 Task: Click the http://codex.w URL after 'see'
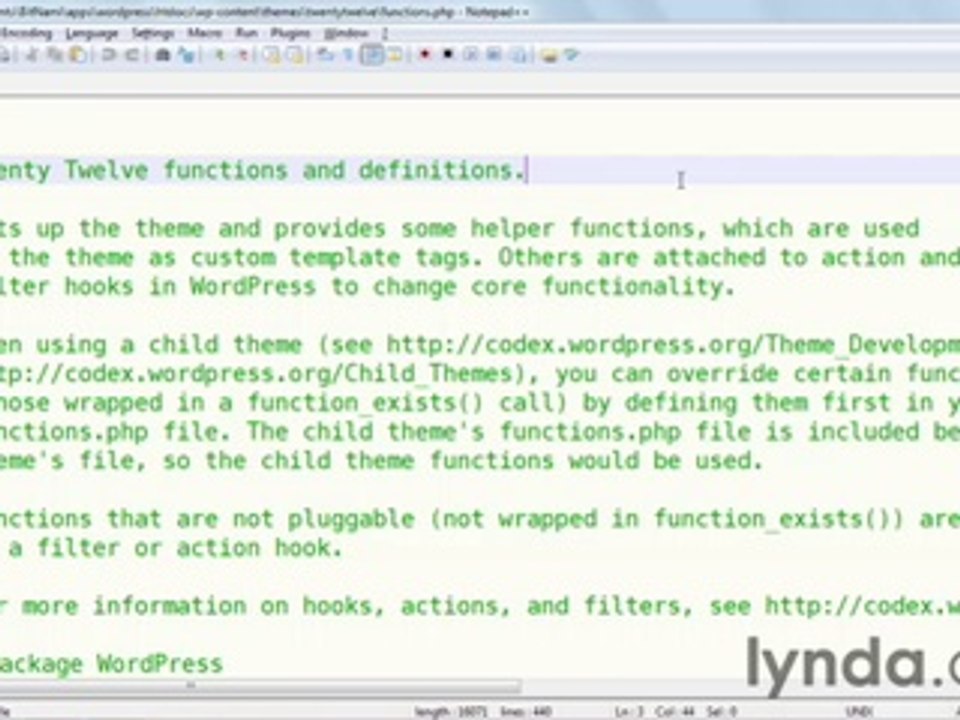[862, 607]
